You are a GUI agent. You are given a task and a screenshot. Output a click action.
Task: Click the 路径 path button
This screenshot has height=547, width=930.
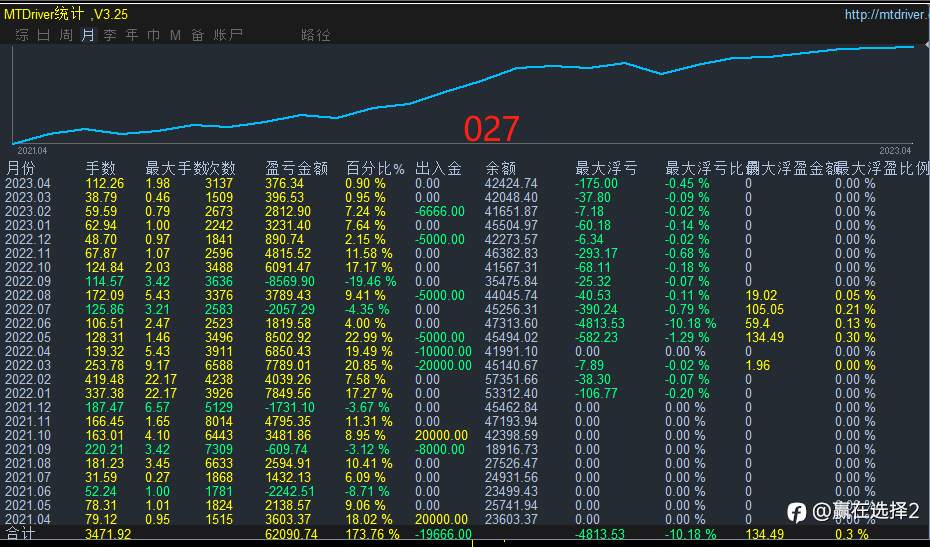pyautogui.click(x=315, y=35)
